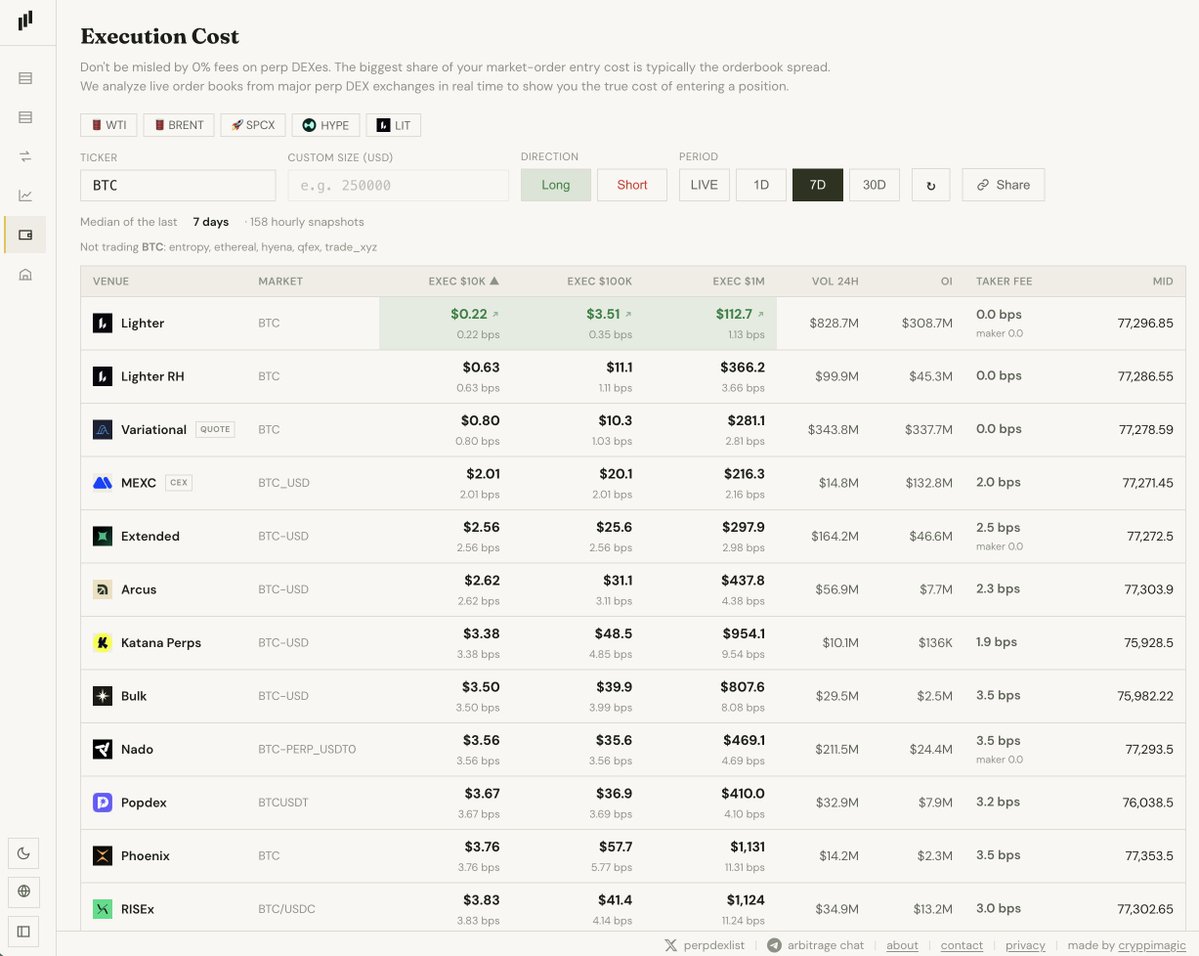Select the HYPE ticker chip
This screenshot has width=1199, height=956.
coord(326,125)
